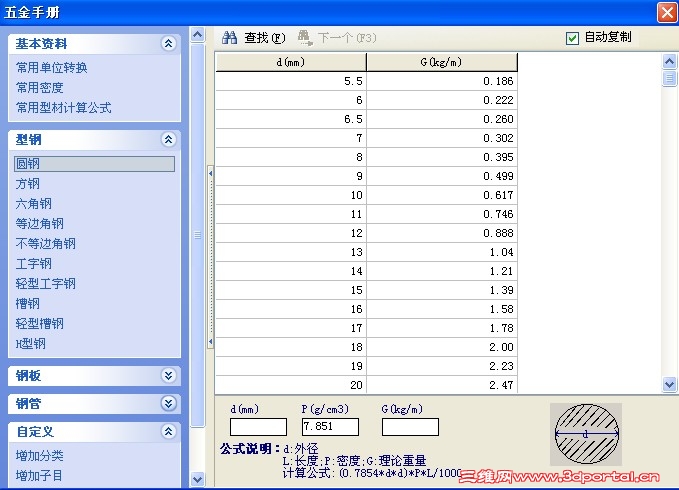Close the 五金手册 window

[x=667, y=12]
